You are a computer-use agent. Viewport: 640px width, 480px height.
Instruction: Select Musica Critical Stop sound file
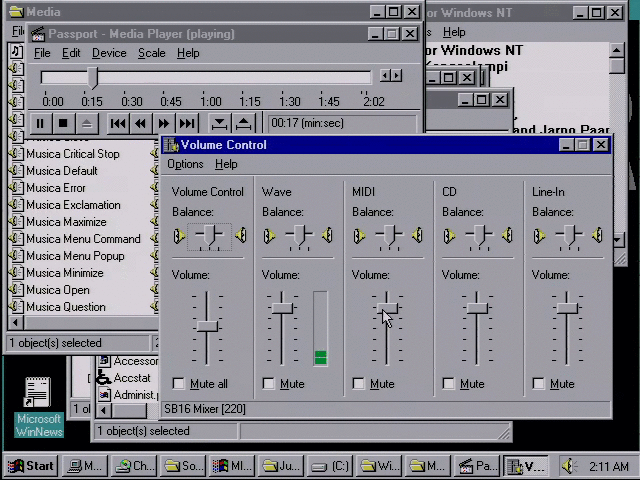click(73, 154)
